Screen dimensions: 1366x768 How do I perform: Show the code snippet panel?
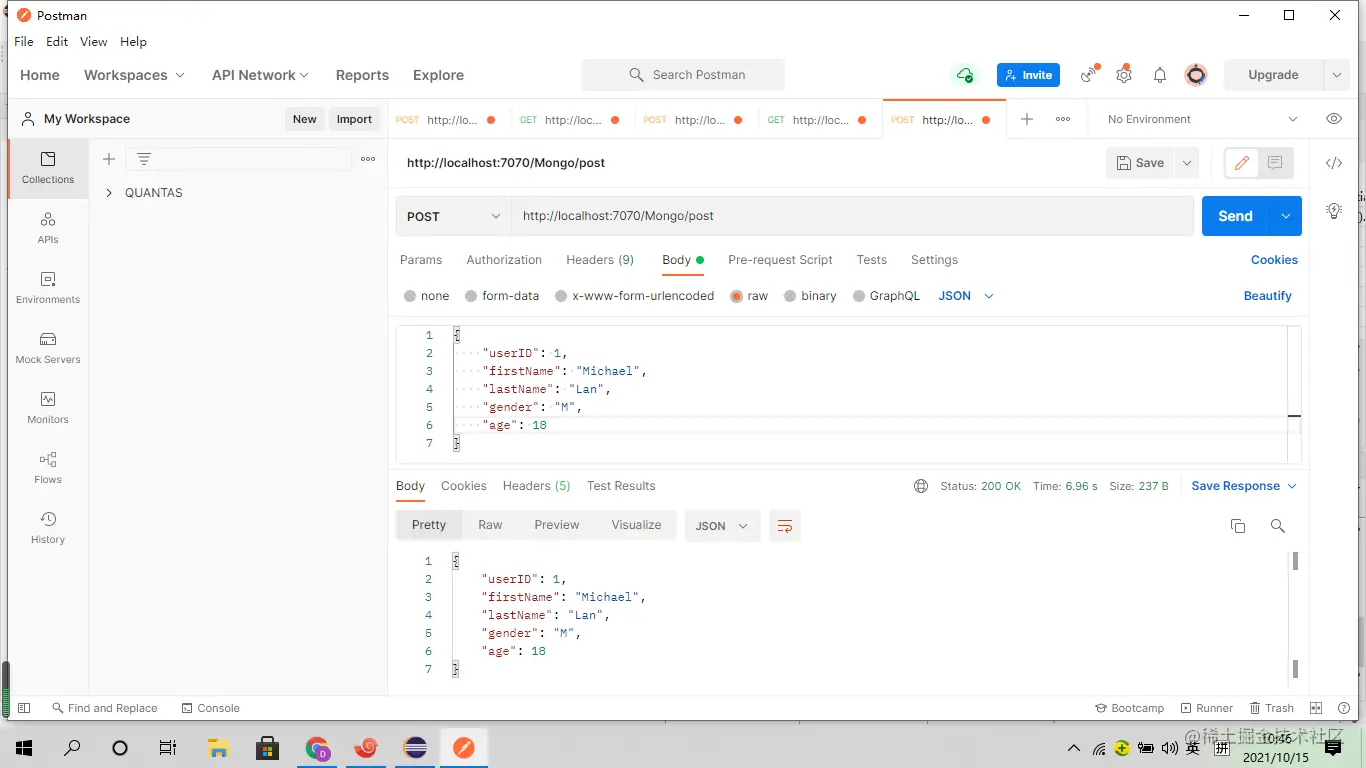point(1334,163)
